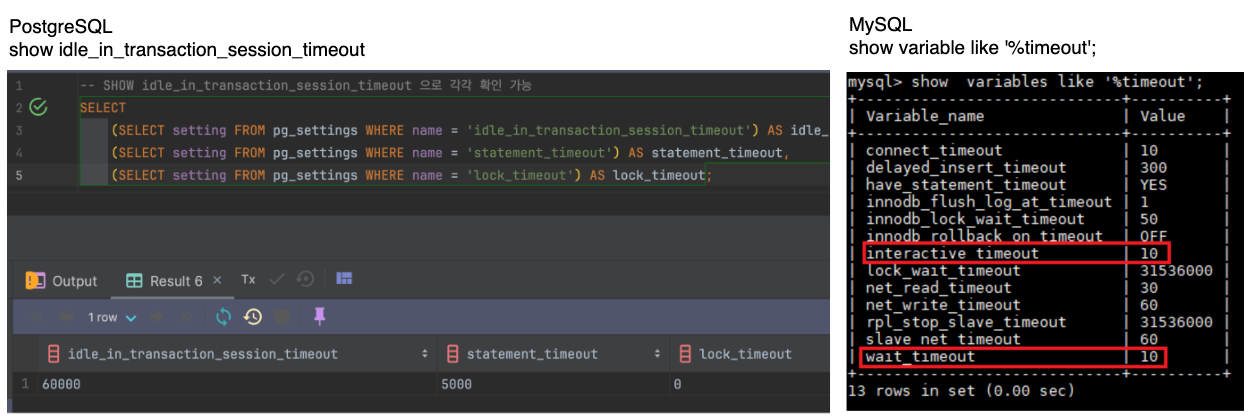Open the 1 row page size dropdown
The height and width of the screenshot is (420, 1251).
pyautogui.click(x=112, y=317)
